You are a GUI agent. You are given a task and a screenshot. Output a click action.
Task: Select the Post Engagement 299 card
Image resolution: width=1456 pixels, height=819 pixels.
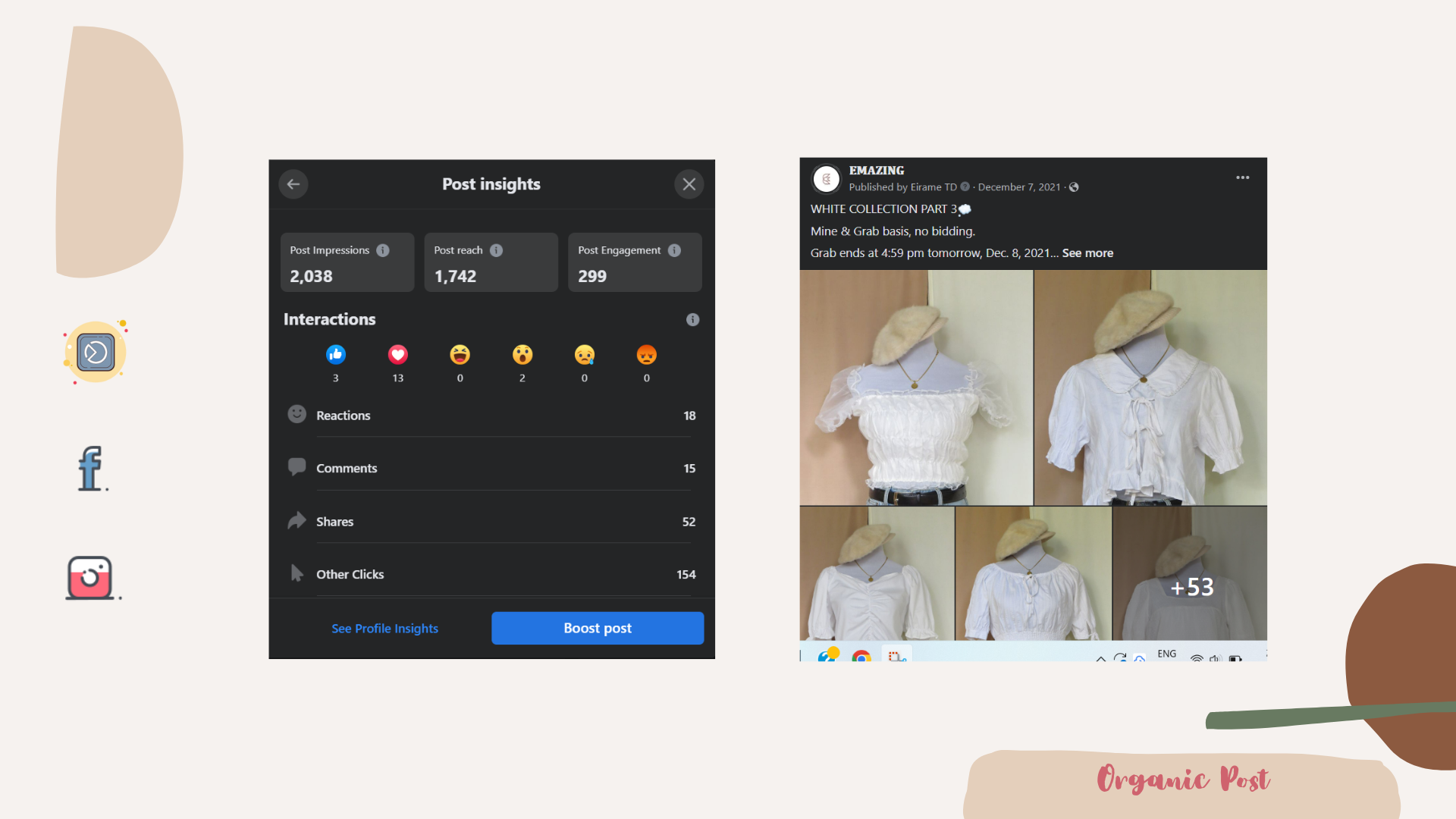[x=635, y=262]
